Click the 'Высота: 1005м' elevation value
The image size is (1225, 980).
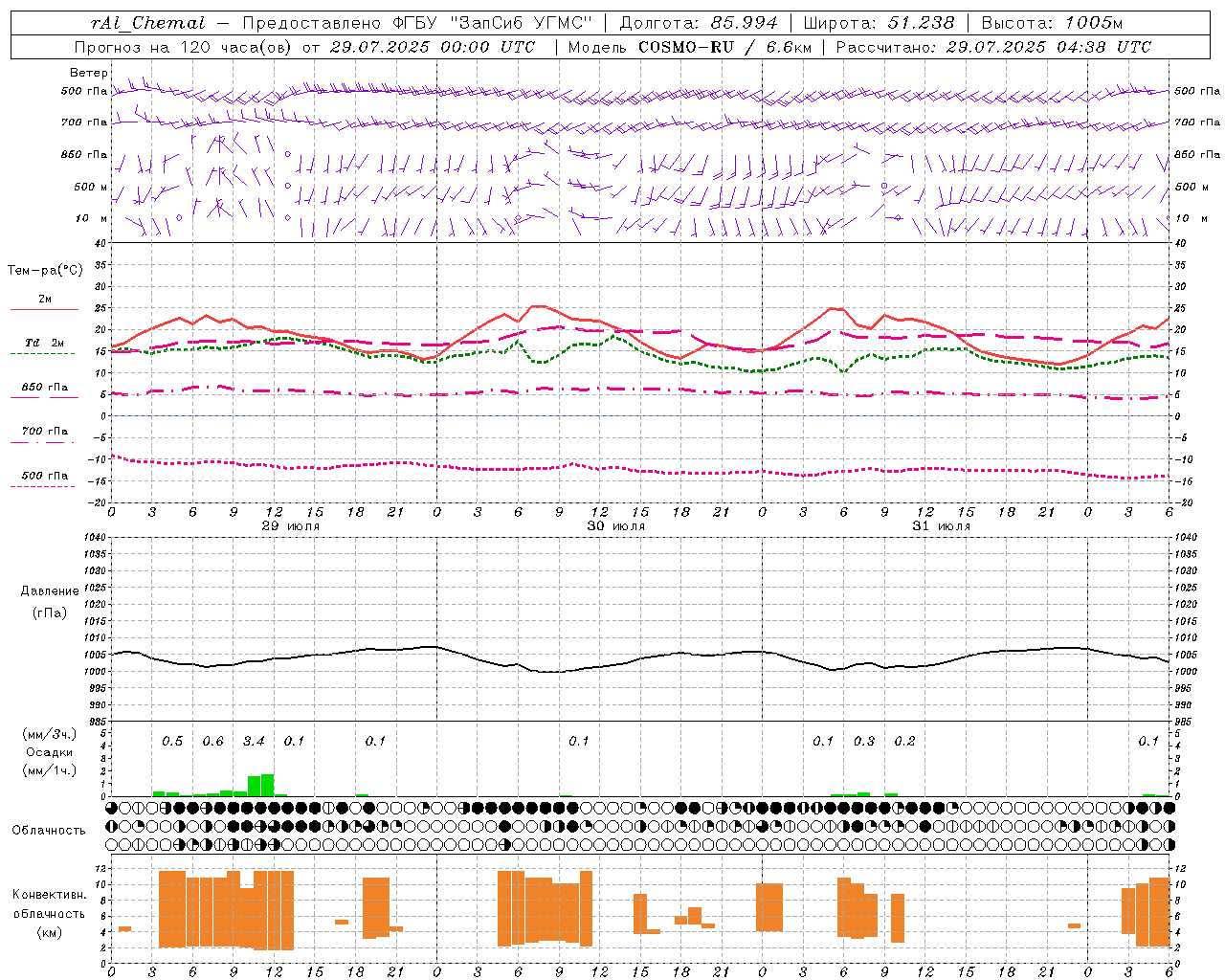pos(1052,23)
